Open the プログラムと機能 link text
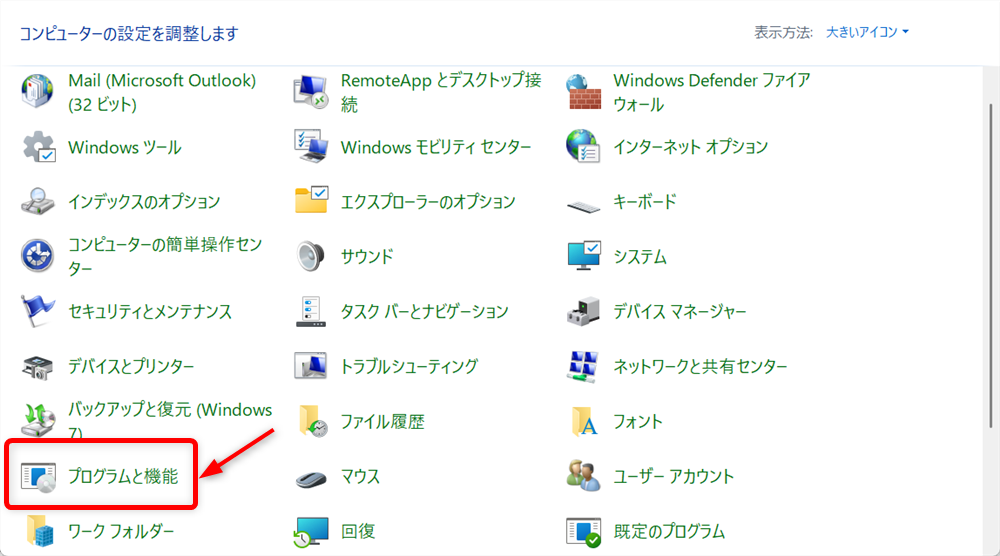The image size is (1000, 556). tap(123, 476)
